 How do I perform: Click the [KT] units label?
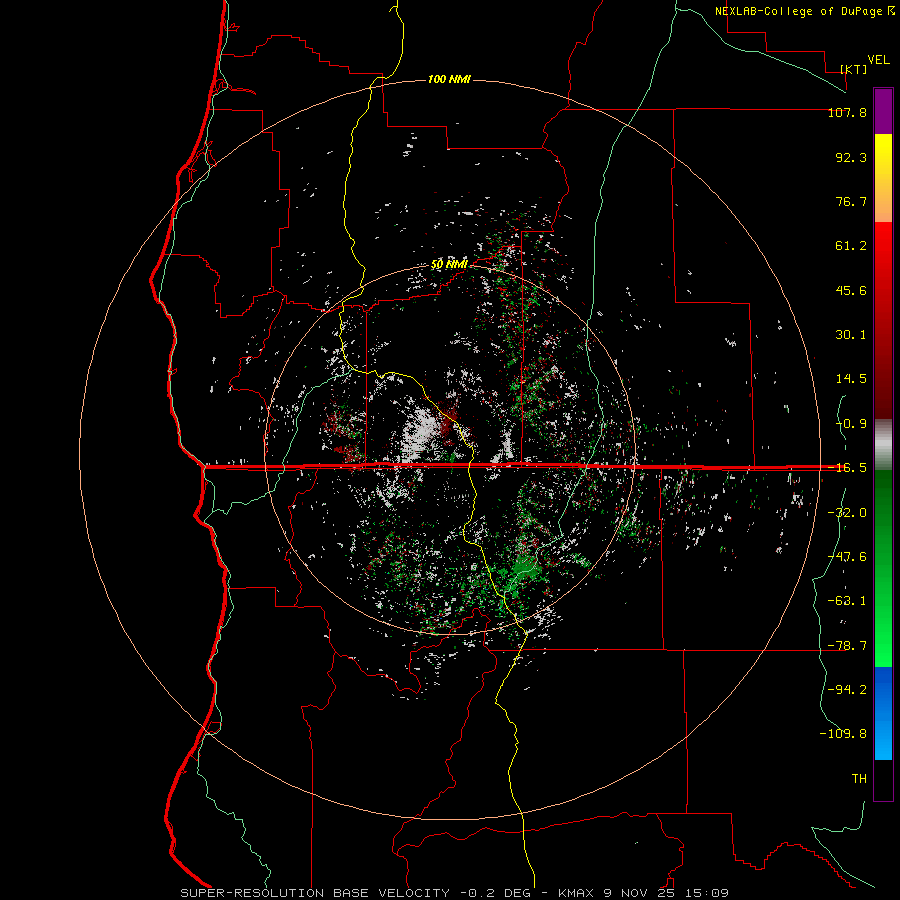(x=854, y=69)
